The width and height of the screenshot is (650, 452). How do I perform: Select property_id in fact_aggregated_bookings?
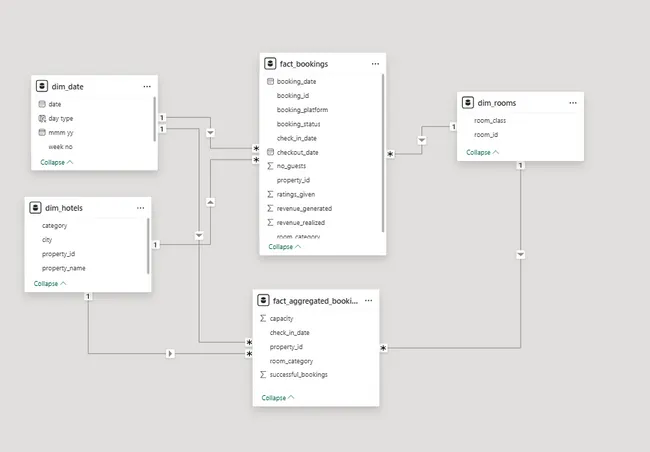click(x=286, y=347)
